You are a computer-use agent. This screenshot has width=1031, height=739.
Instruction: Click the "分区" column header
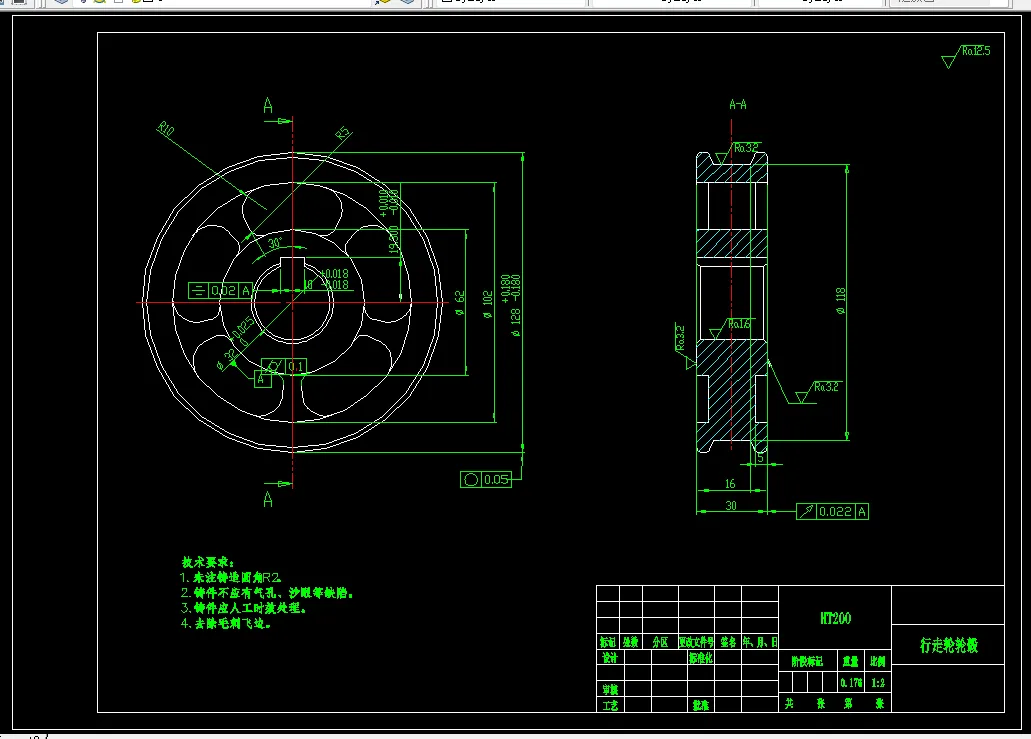660,642
